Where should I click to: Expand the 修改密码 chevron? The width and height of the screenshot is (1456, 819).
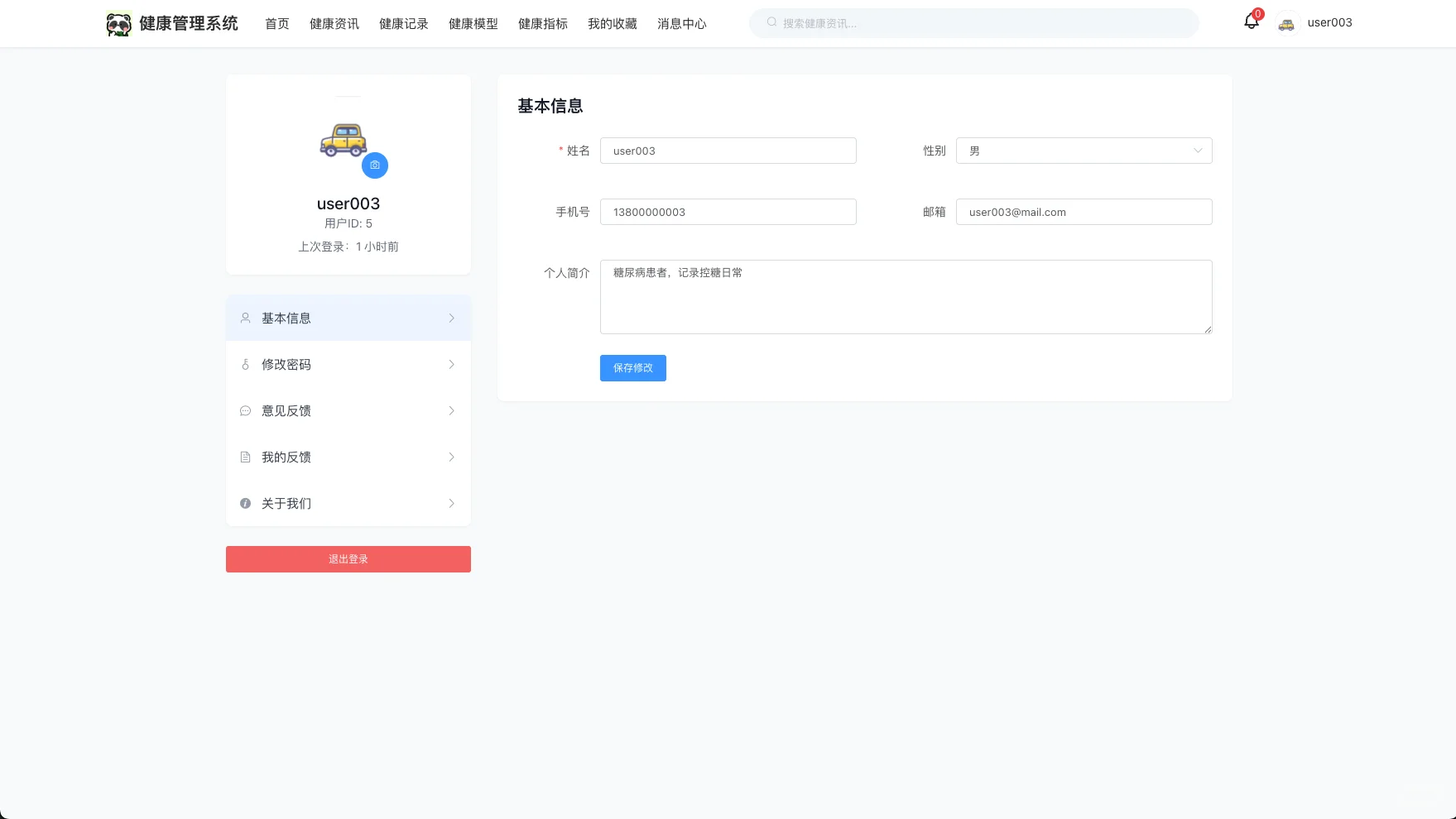point(451,364)
